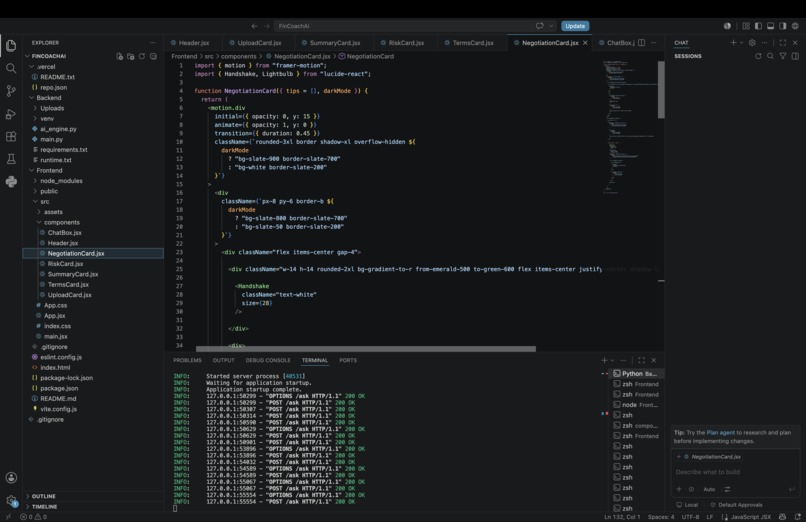Open new terminal profile dropdown arrow

tap(612, 360)
